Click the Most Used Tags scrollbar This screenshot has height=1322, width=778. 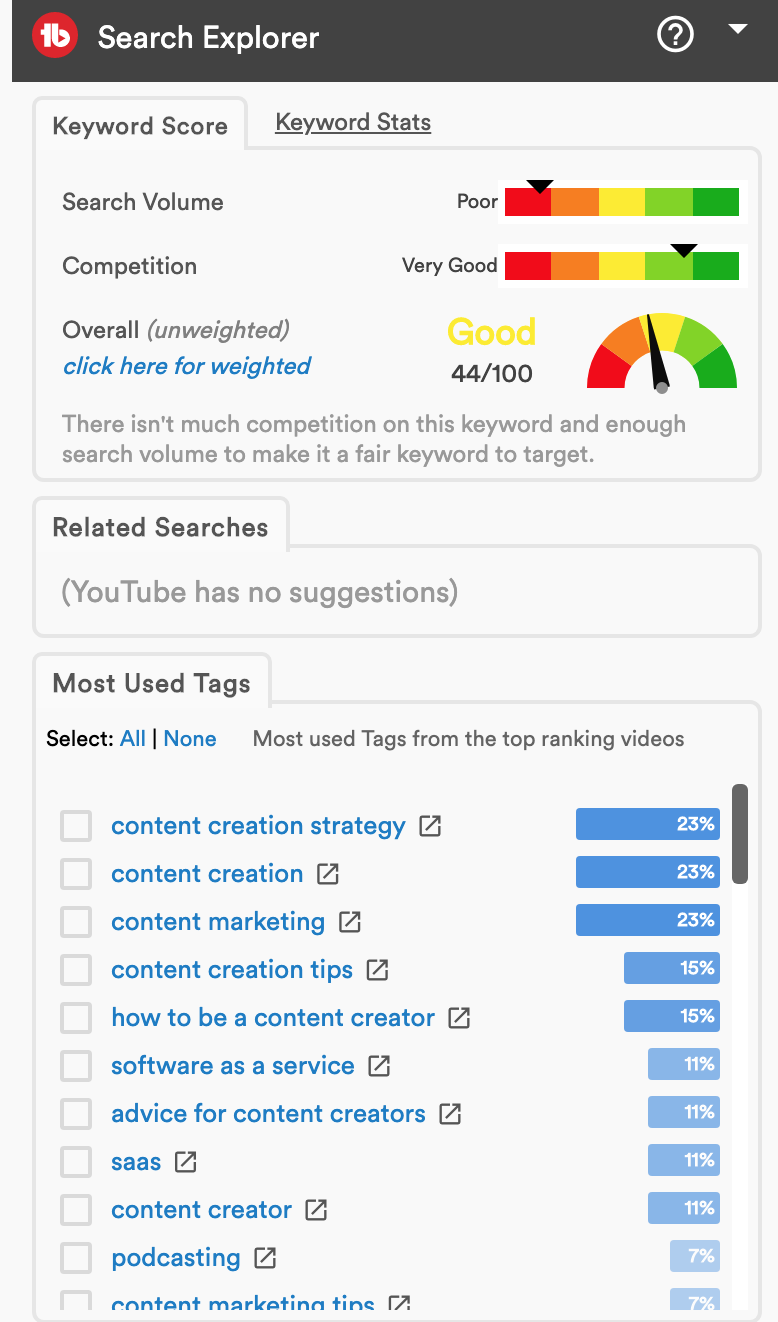740,834
